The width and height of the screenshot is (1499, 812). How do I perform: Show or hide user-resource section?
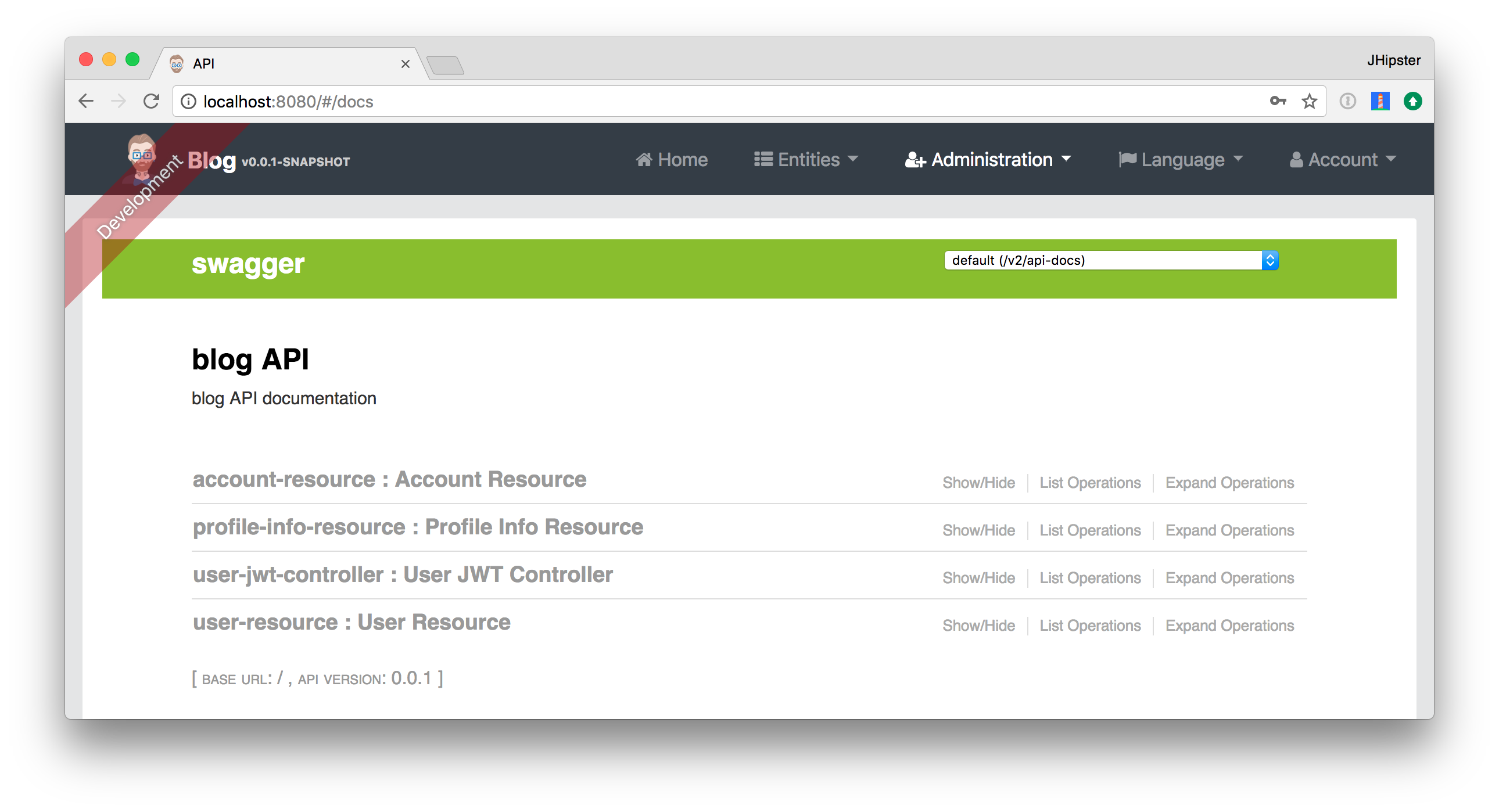[978, 624]
